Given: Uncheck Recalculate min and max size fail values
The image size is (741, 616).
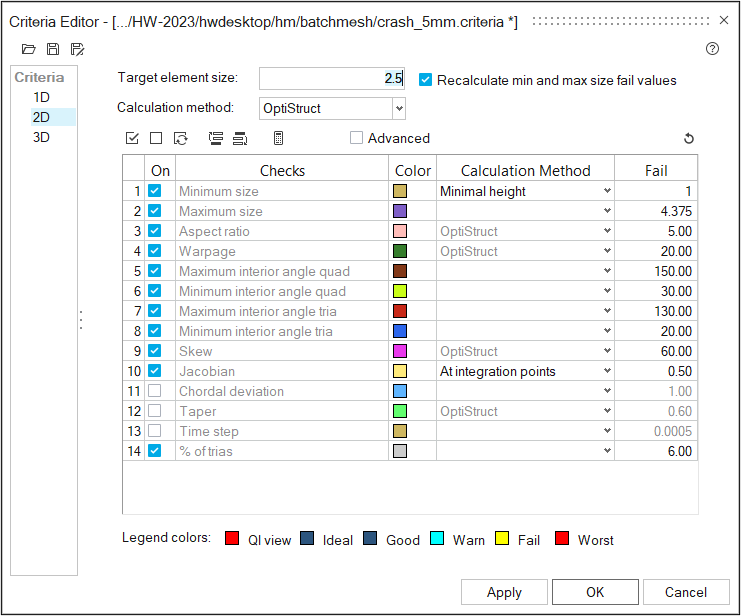Looking at the screenshot, I should [x=426, y=80].
